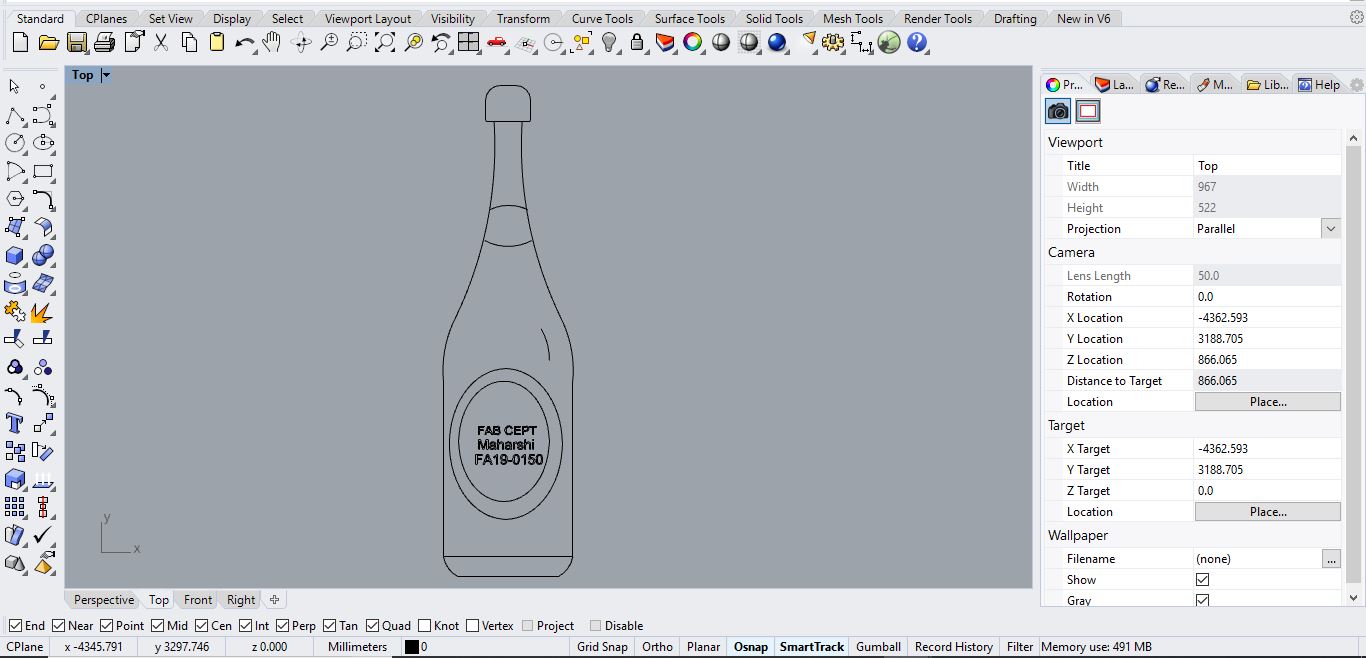Click the Save file icon
Image resolution: width=1366 pixels, height=658 pixels.
tap(76, 42)
